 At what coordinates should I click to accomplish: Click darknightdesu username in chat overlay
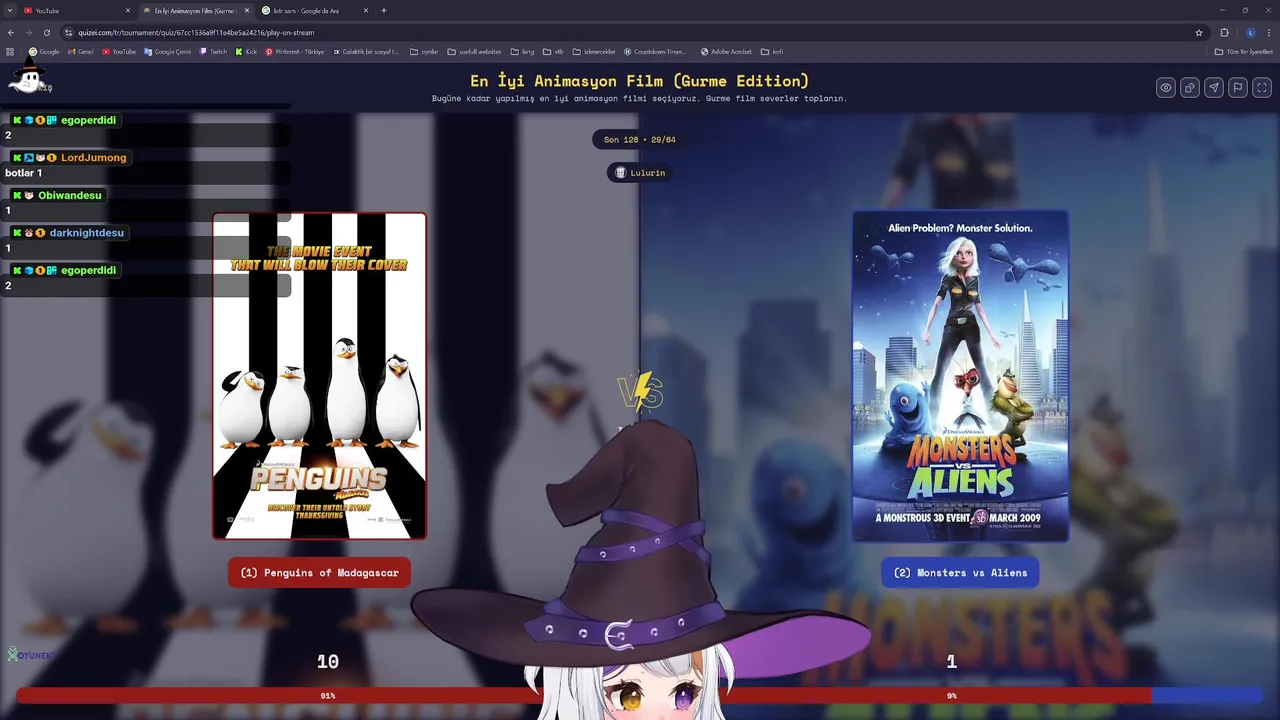[x=86, y=232]
